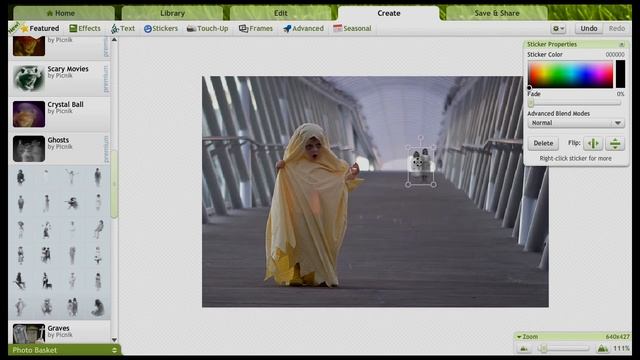Open the Save & Share tab

(x=497, y=13)
